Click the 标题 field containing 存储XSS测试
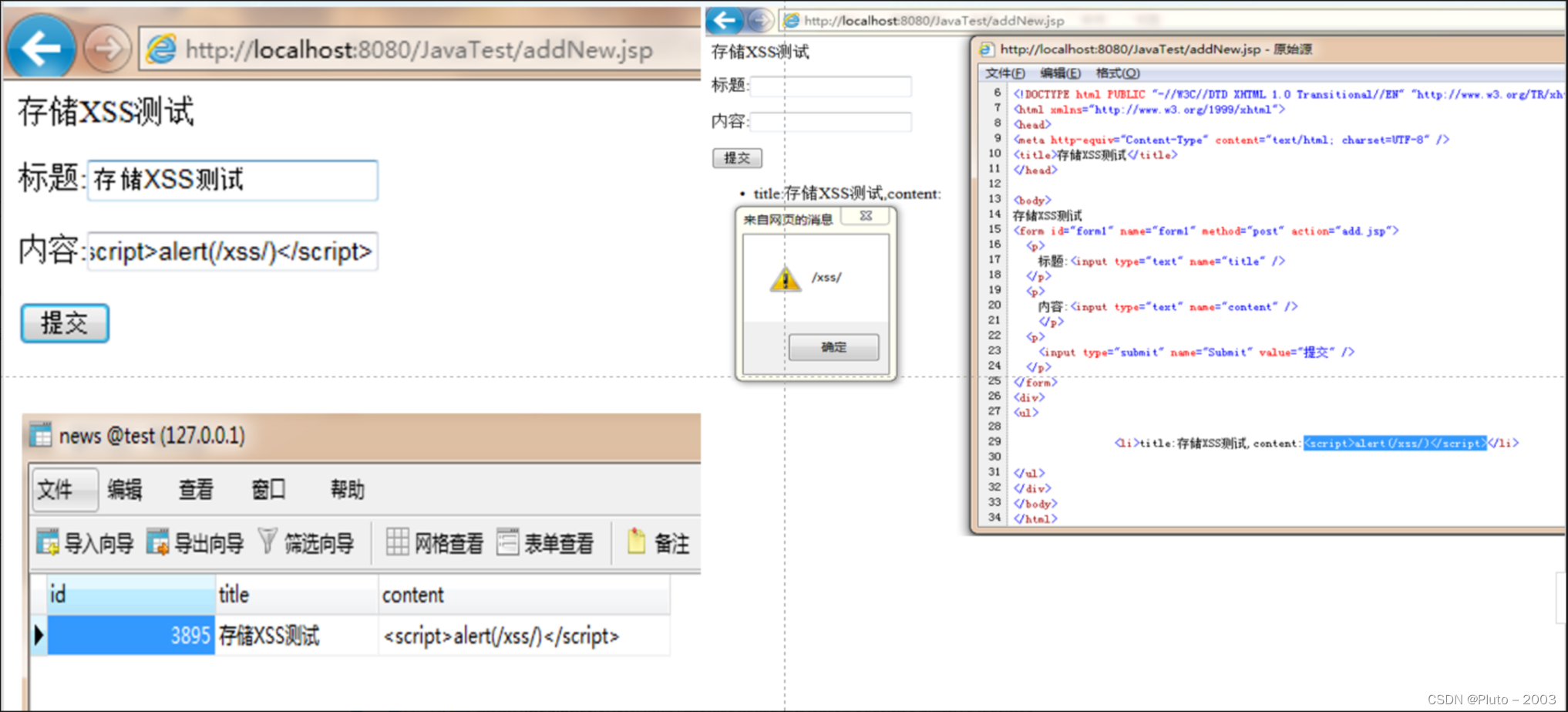The height and width of the screenshot is (712, 1568). coord(233,181)
